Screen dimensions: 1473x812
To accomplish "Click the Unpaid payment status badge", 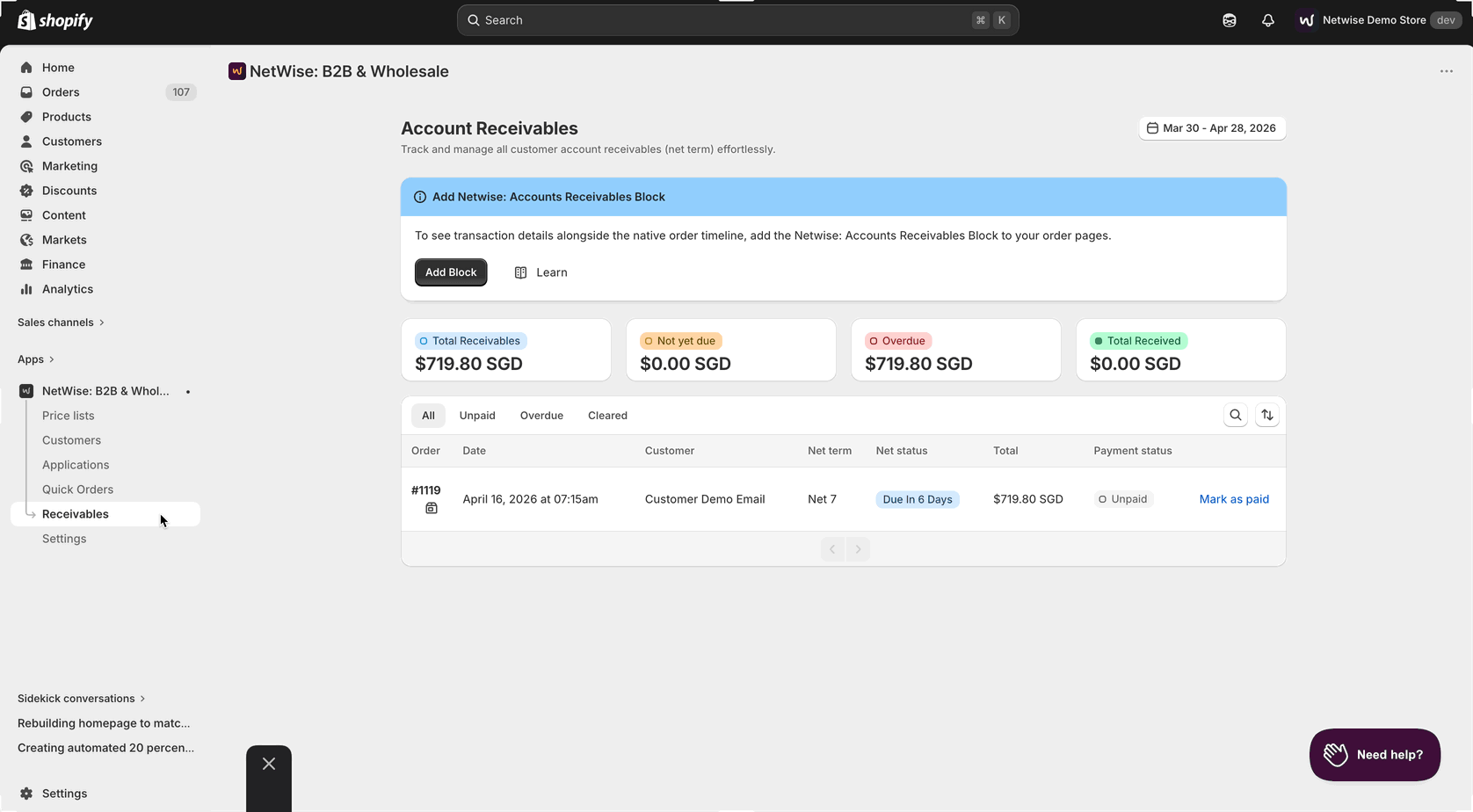I will (x=1123, y=499).
